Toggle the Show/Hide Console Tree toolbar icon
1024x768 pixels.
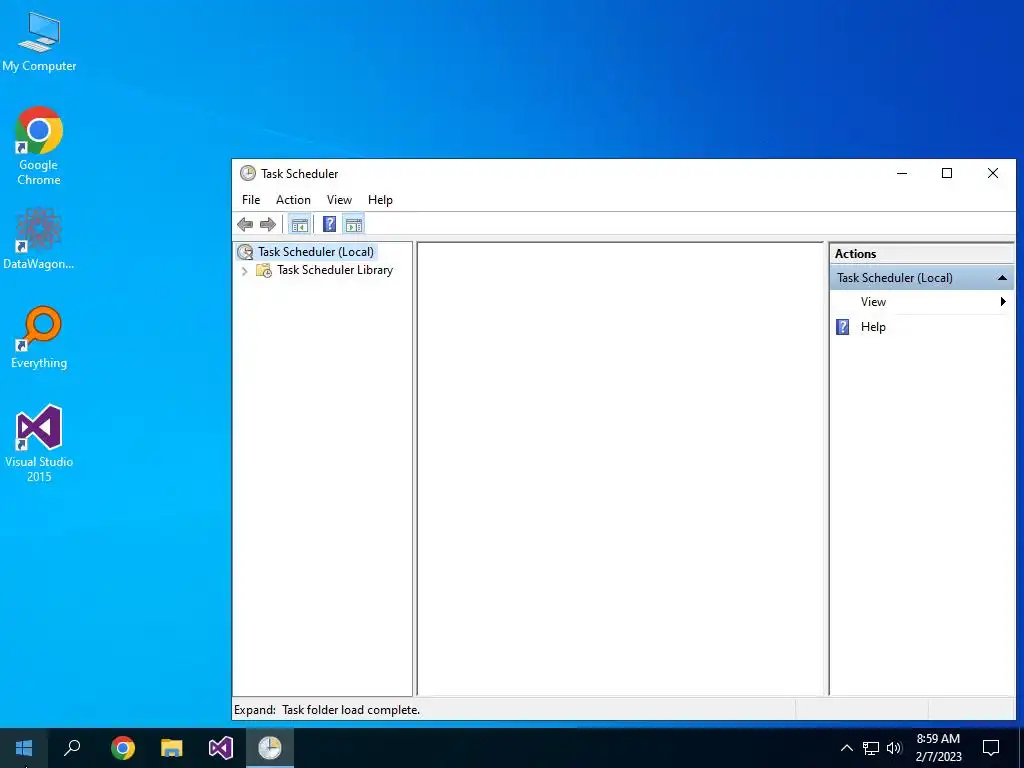300,225
